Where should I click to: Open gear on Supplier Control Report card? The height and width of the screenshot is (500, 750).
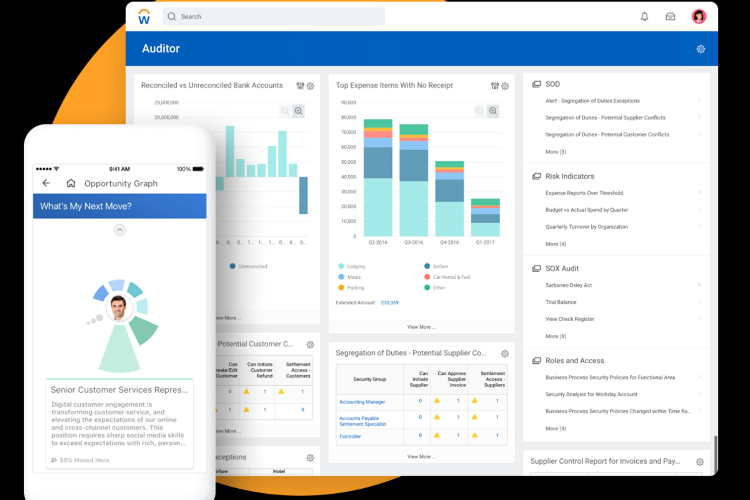(x=700, y=462)
